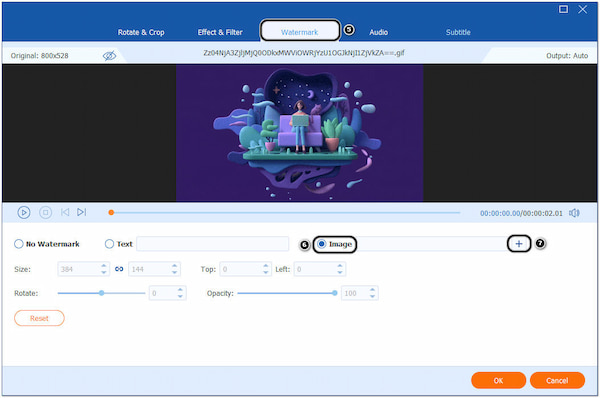Adjust the Rotate slider handle
Viewport: 600px width, 398px height.
coord(101,293)
